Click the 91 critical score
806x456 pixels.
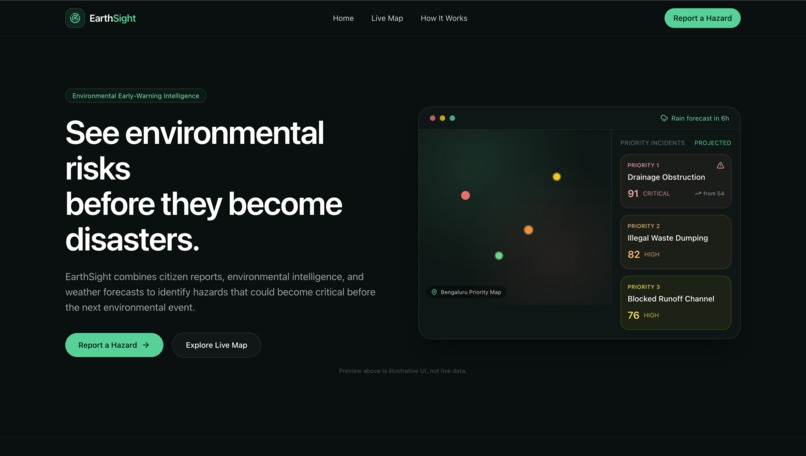tap(633, 194)
